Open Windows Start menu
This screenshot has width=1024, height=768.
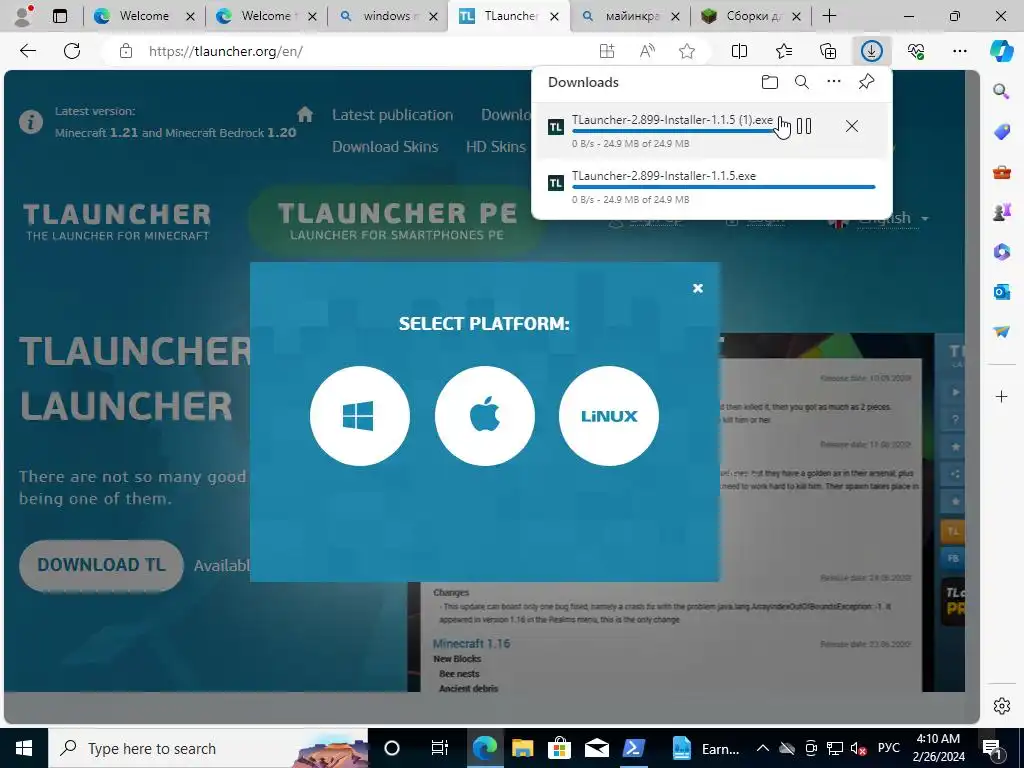tap(24, 748)
